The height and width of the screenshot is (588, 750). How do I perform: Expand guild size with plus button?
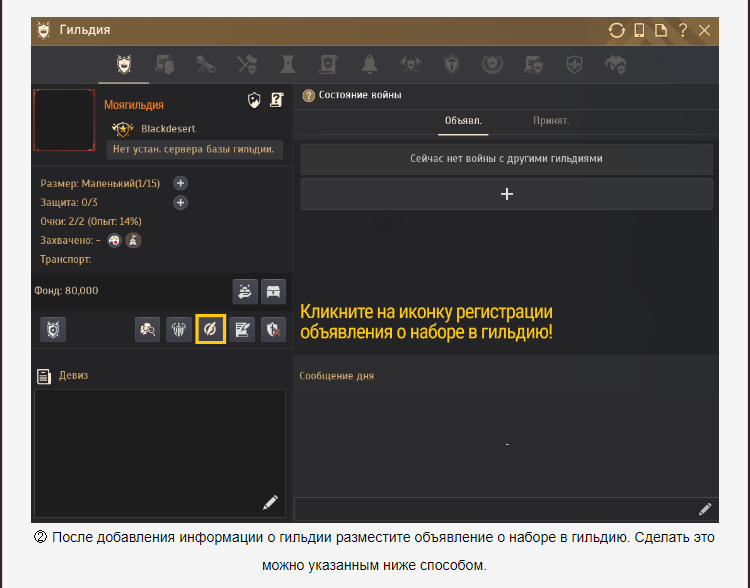point(180,183)
